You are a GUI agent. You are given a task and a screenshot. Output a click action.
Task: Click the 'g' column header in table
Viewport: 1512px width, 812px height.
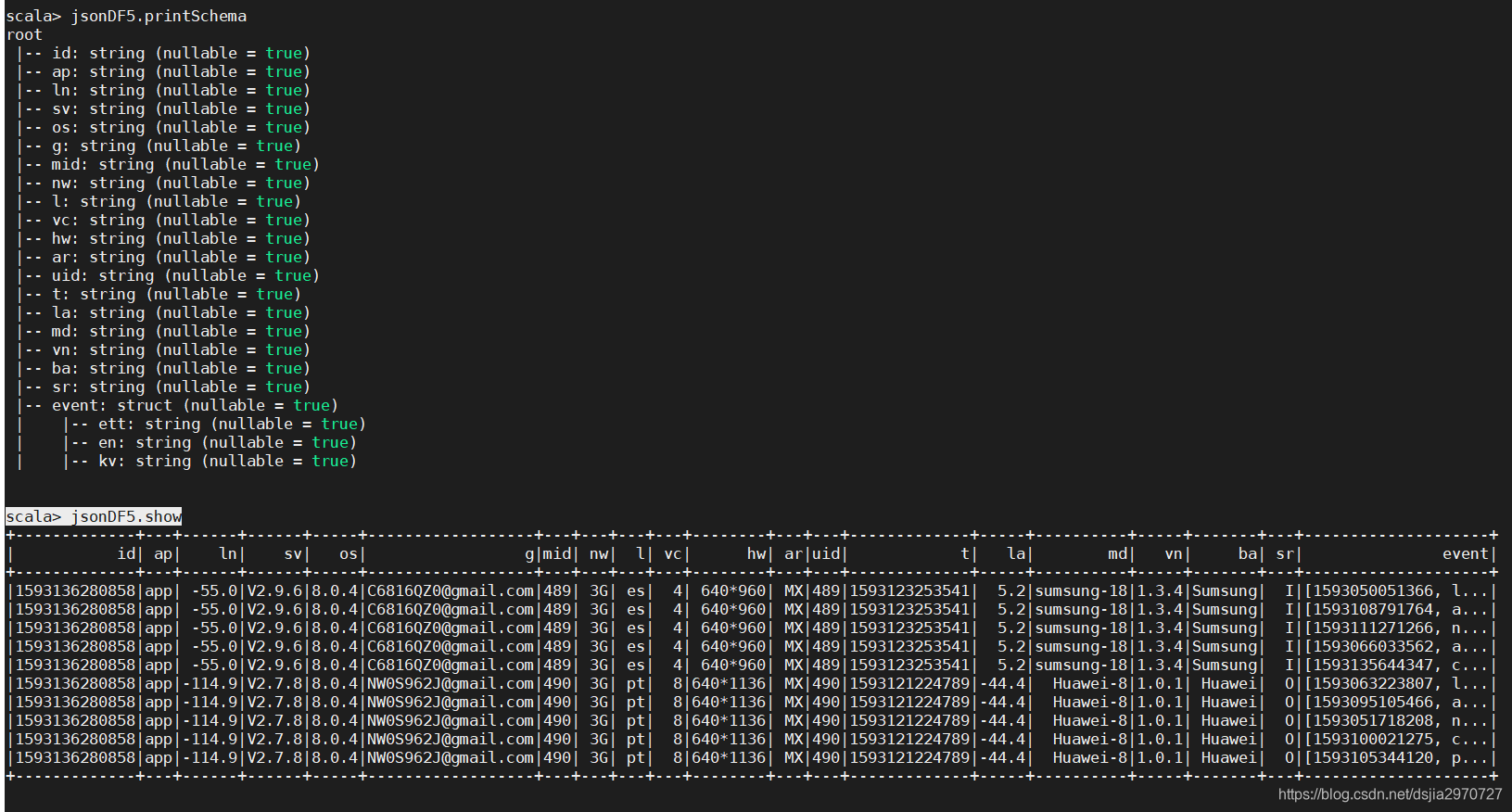click(x=529, y=553)
